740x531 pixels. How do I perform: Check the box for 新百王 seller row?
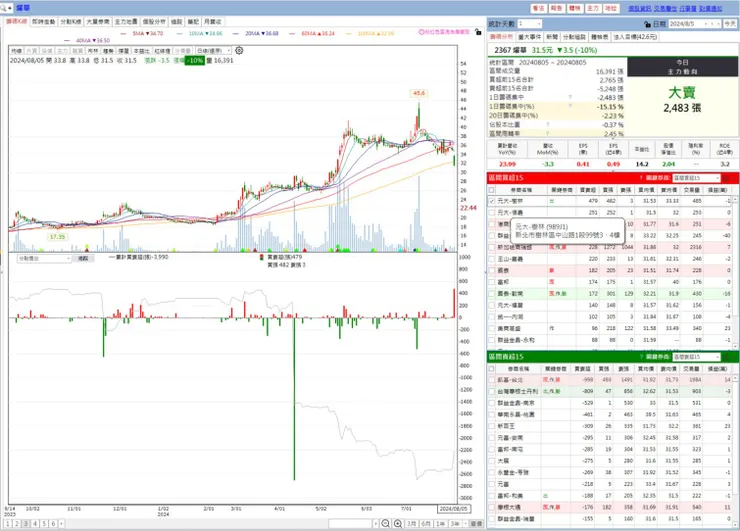click(x=492, y=426)
